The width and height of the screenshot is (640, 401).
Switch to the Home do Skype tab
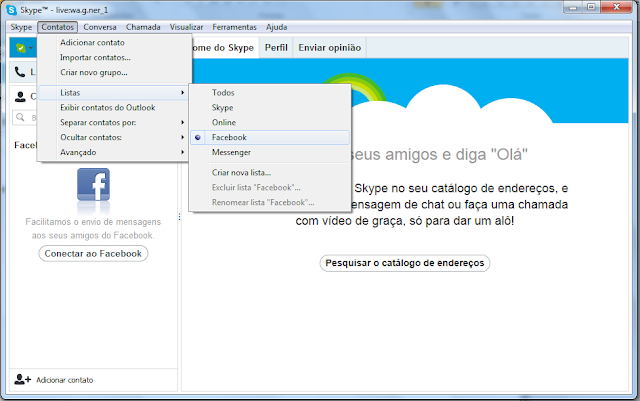[x=225, y=48]
